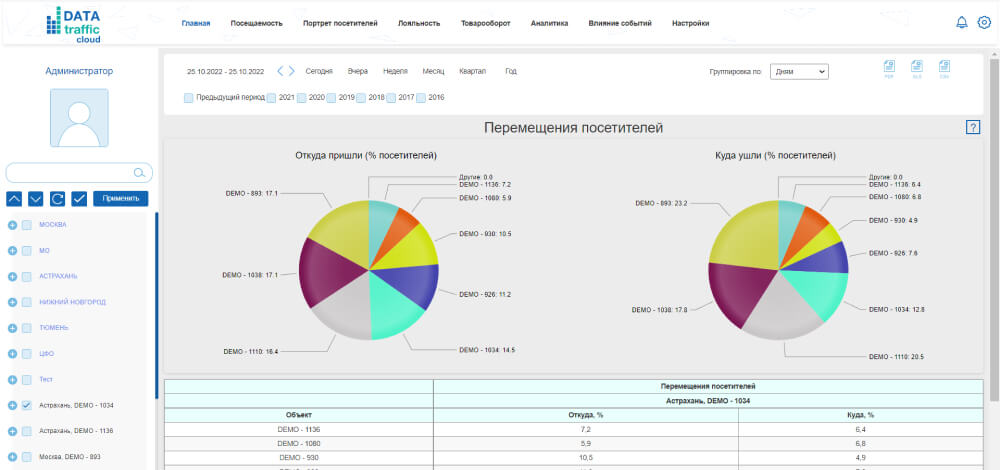The height and width of the screenshot is (470, 1000).
Task: Enable the Предыдущий период checkbox
Action: [x=188, y=98]
